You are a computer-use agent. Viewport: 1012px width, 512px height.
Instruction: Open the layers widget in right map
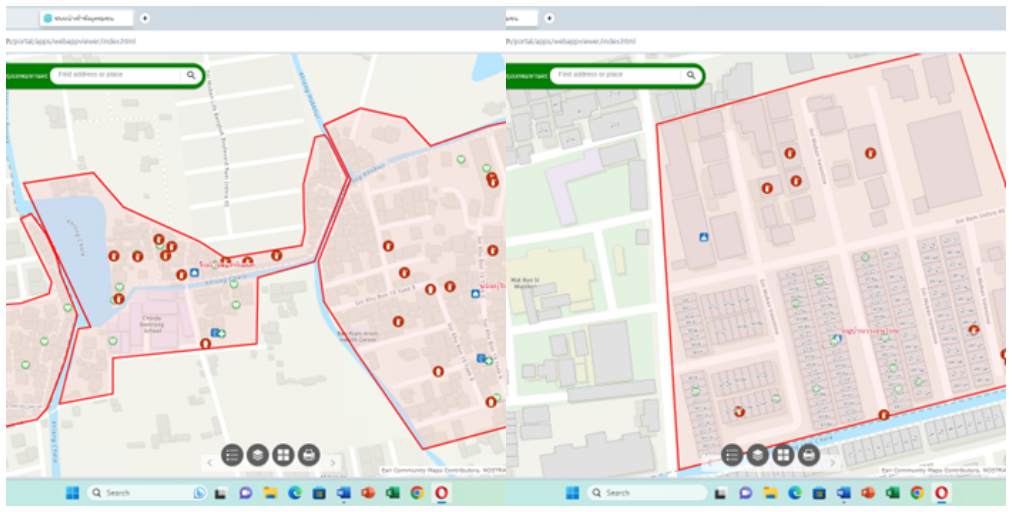[x=758, y=455]
